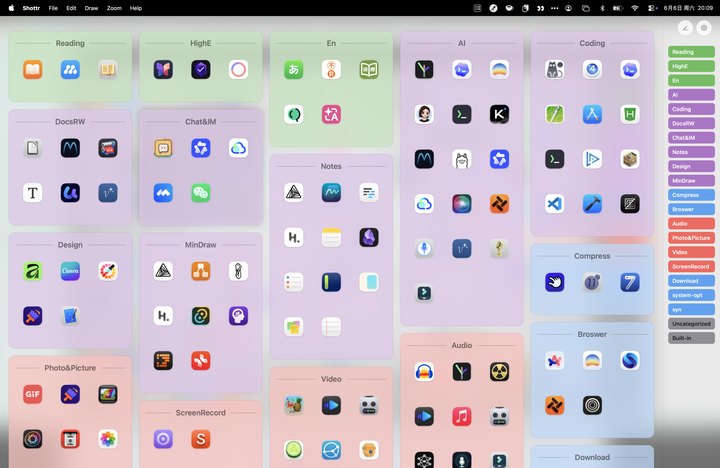Open the cardboard box app in Coding
720x468 pixels.
[630, 159]
